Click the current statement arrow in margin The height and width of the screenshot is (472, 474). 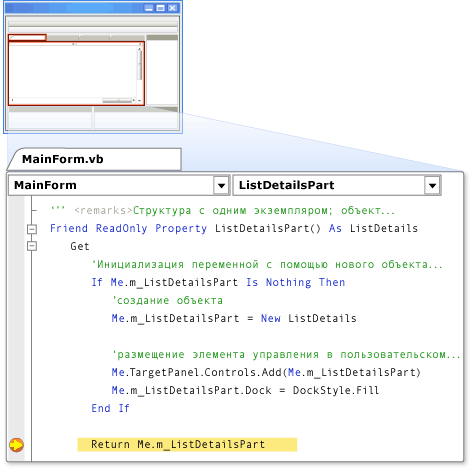[16, 445]
